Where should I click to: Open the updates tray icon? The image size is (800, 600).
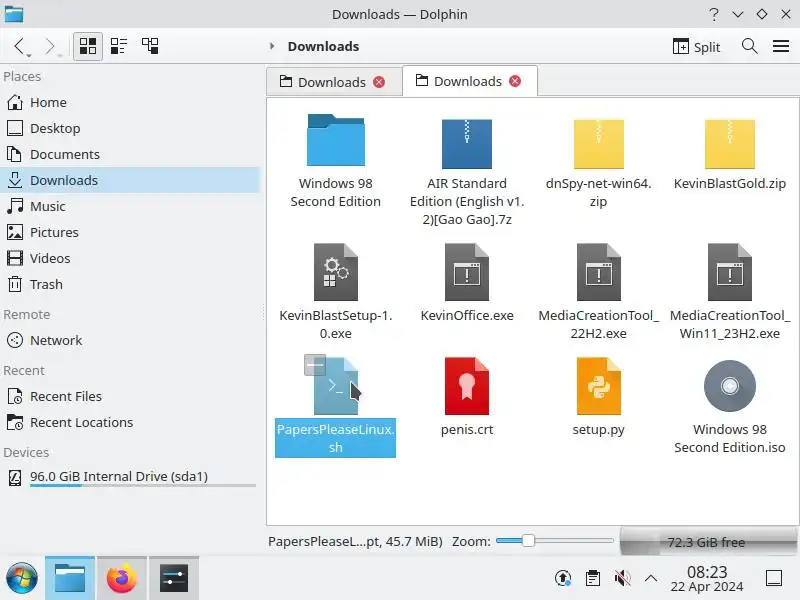[563, 578]
